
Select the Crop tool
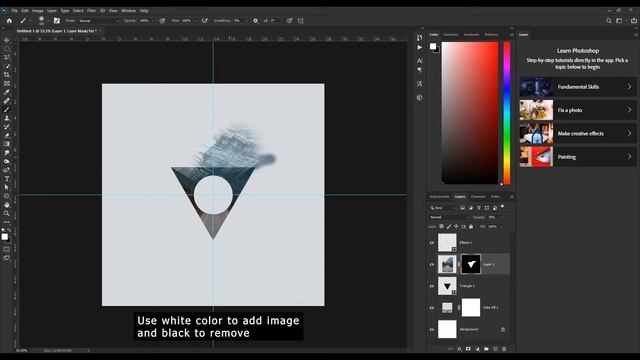7,75
